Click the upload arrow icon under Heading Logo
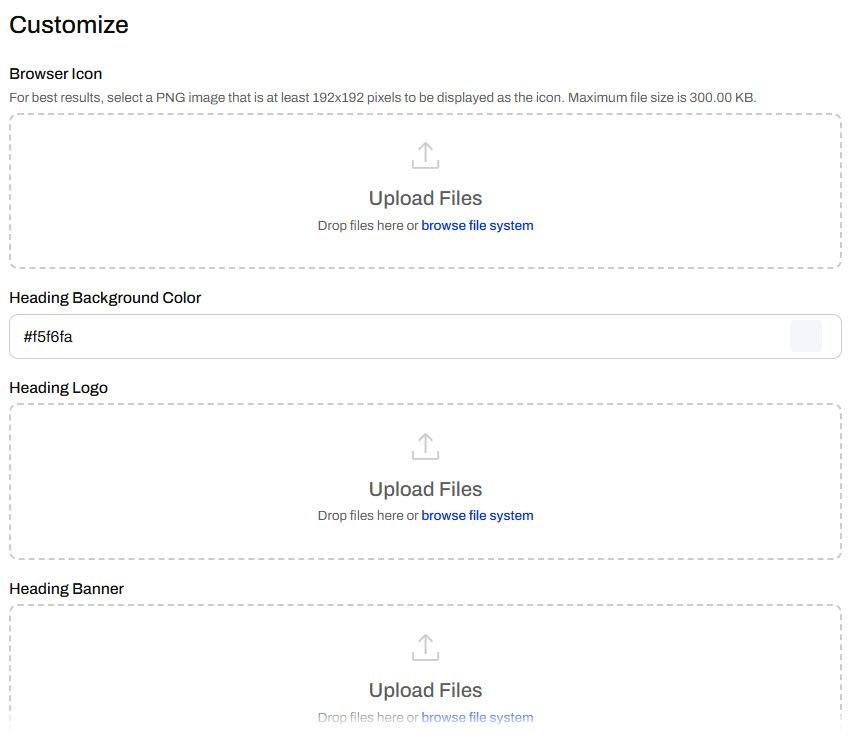The height and width of the screenshot is (738, 855). coord(425,447)
